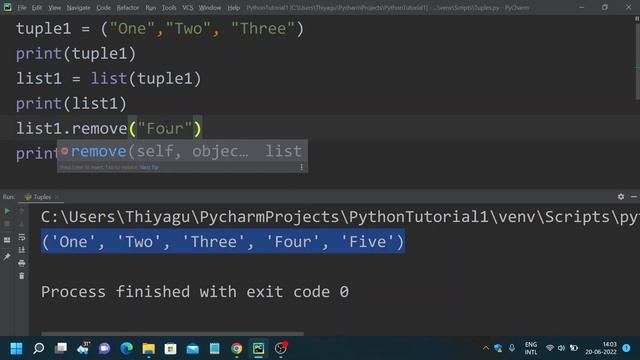Click the Stop square icon in Run panel
Viewport: 640px width, 360px height.
[7, 224]
